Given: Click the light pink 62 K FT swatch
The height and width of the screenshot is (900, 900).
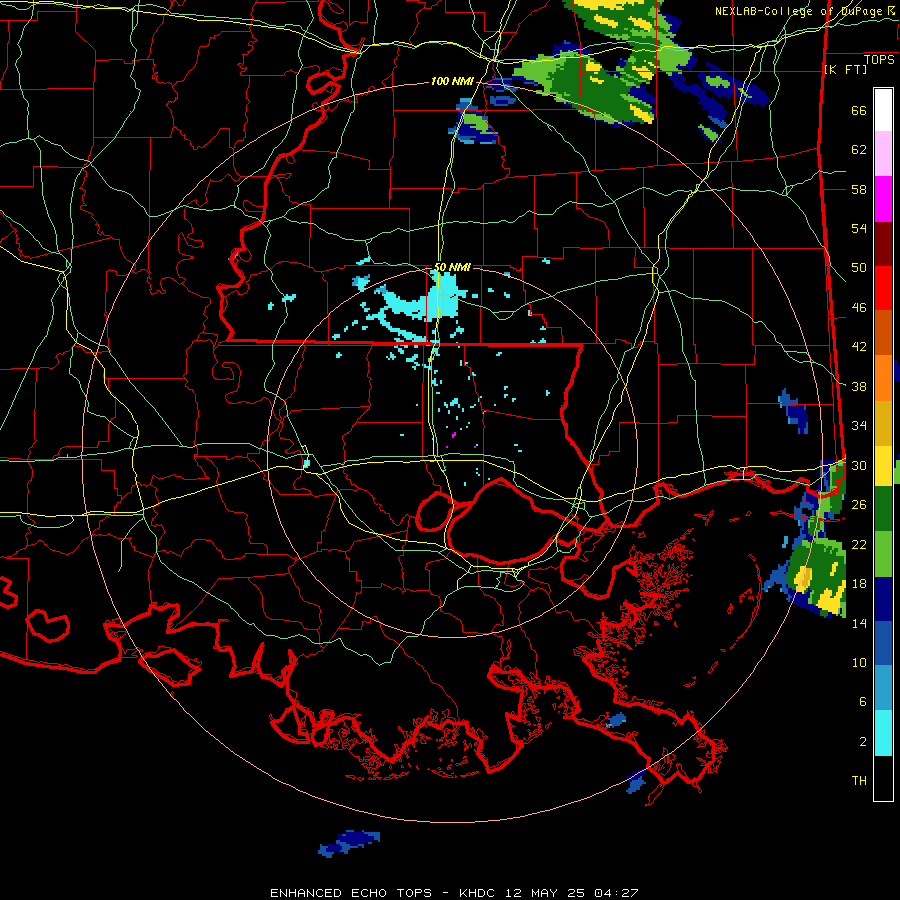Looking at the screenshot, I should (x=883, y=153).
